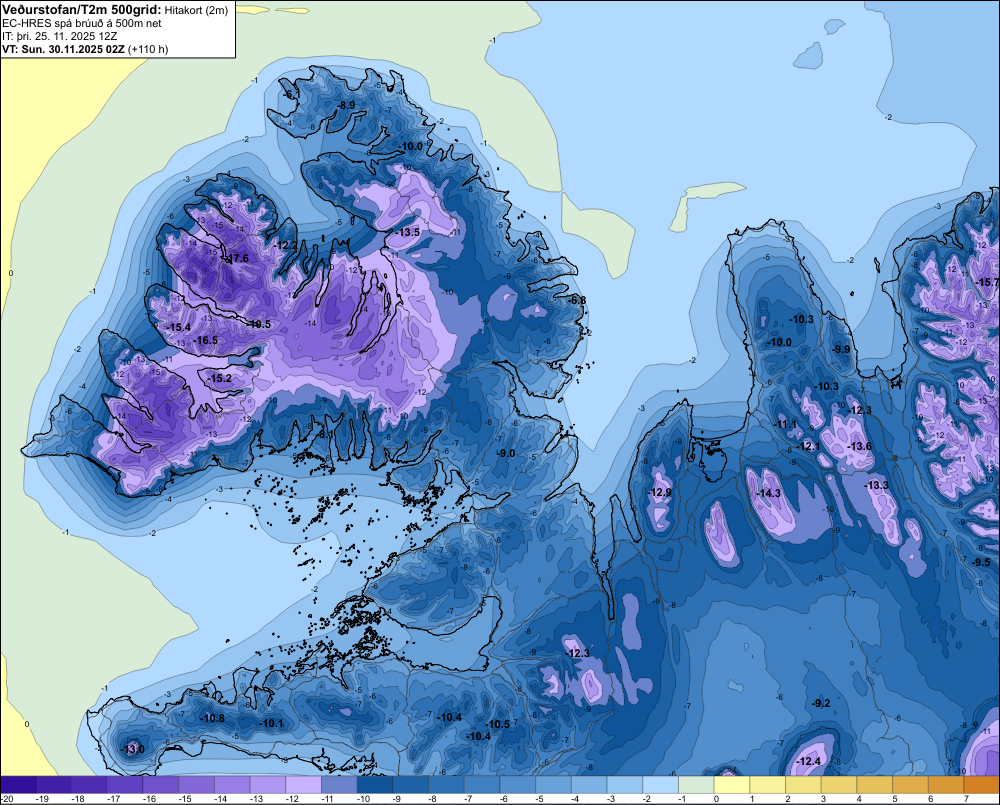Click the legend color box starting at -20
The height and width of the screenshot is (805, 1000).
[x=18, y=785]
